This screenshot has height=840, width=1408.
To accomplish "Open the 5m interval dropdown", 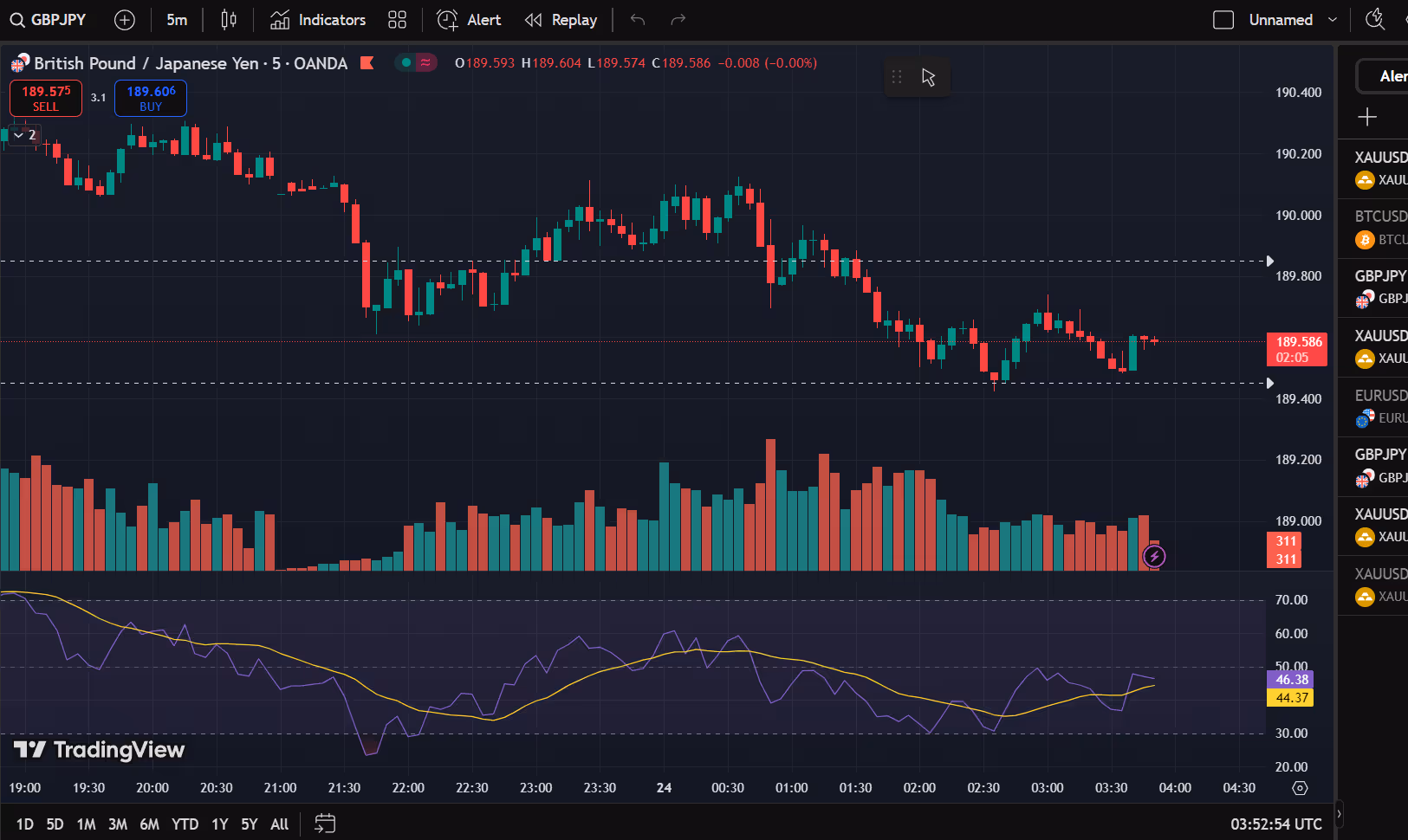I will (177, 20).
